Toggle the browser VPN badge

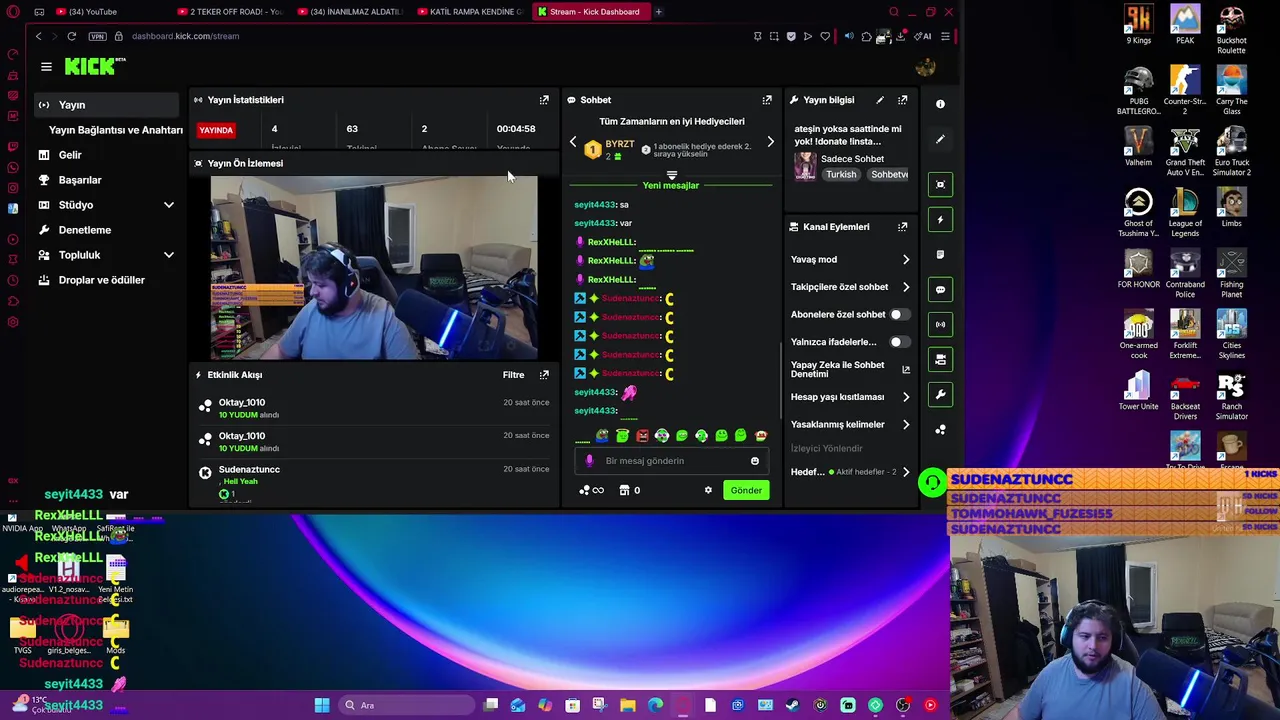coord(97,36)
